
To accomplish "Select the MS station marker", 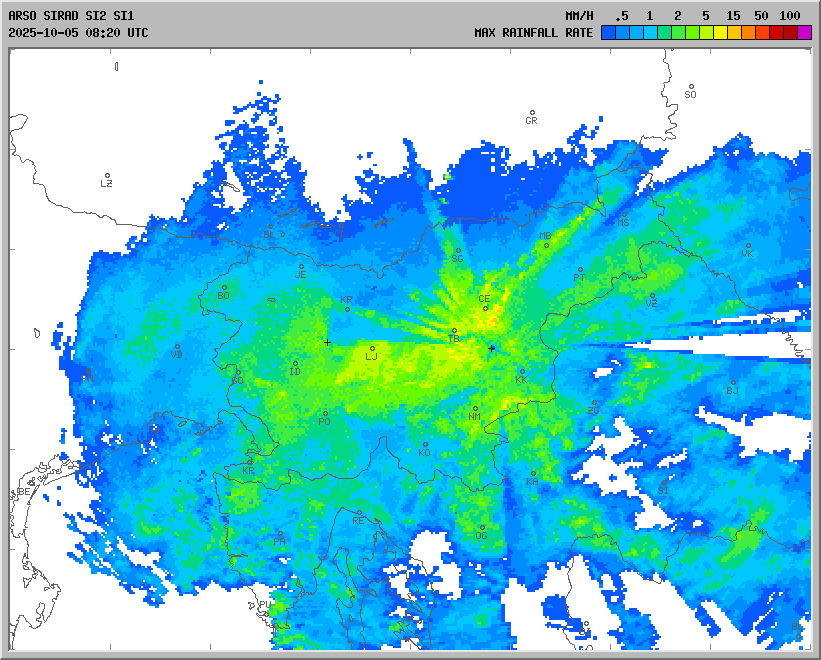I will (624, 214).
